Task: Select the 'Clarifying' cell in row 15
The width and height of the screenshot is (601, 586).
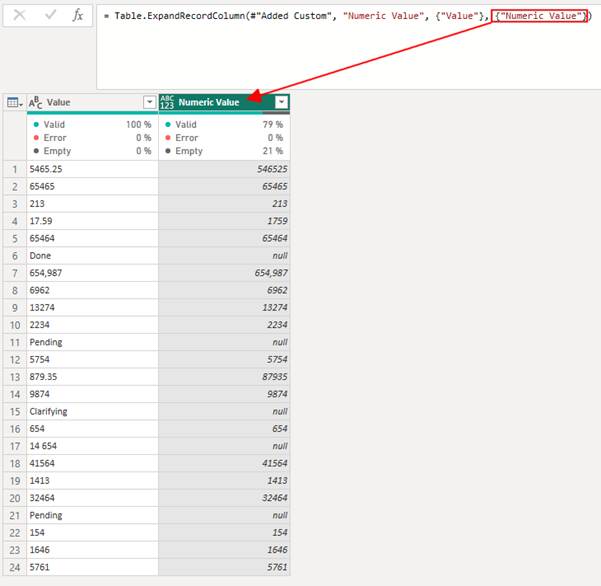Action: (x=92, y=411)
